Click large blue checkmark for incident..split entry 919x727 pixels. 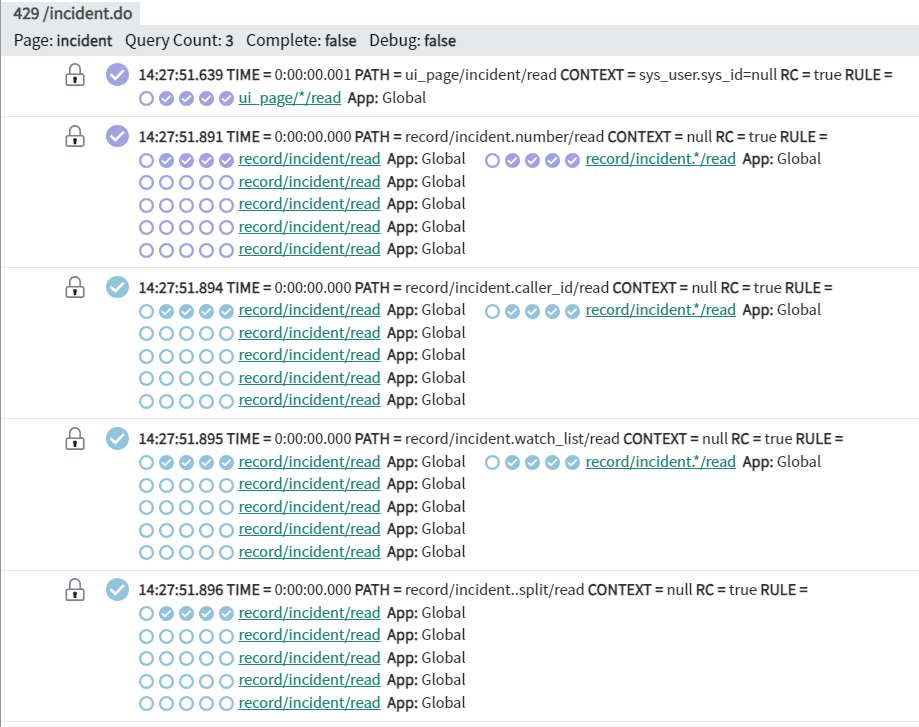[x=117, y=590]
